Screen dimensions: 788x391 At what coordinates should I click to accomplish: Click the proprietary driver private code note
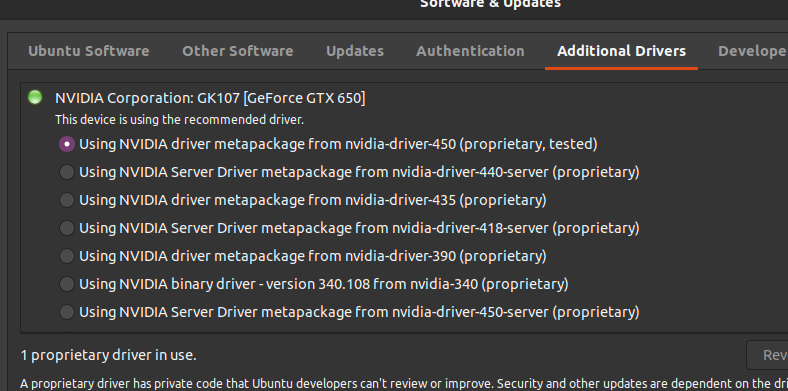(404, 384)
